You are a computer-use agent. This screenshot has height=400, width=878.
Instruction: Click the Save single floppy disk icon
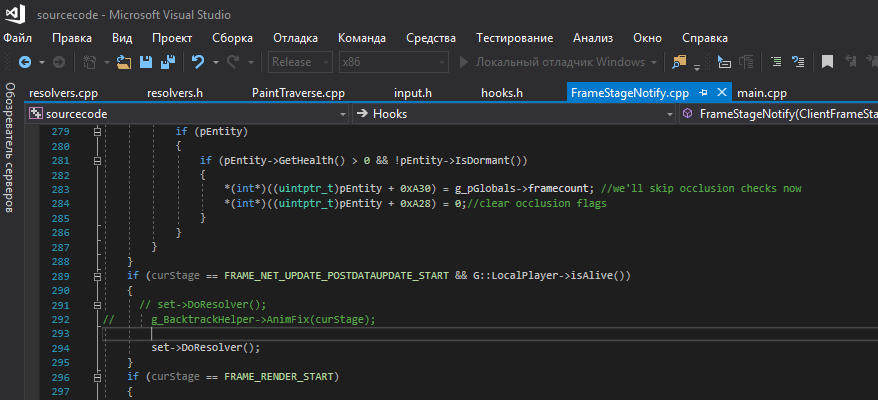point(146,62)
